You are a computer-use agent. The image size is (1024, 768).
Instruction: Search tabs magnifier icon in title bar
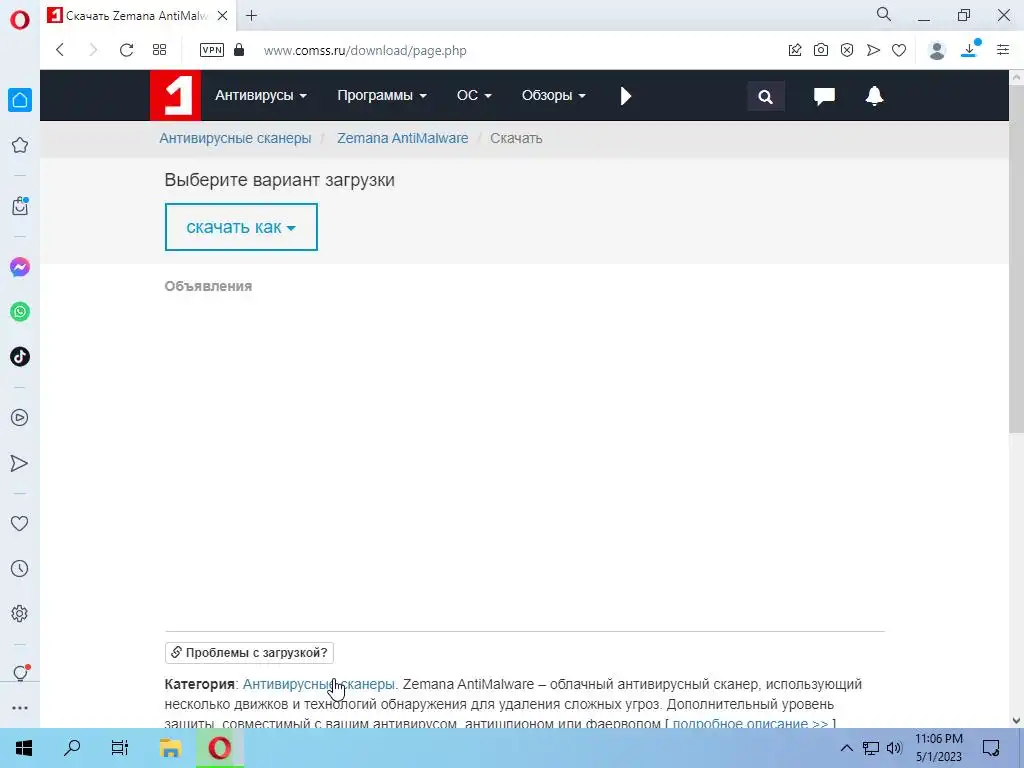(884, 14)
